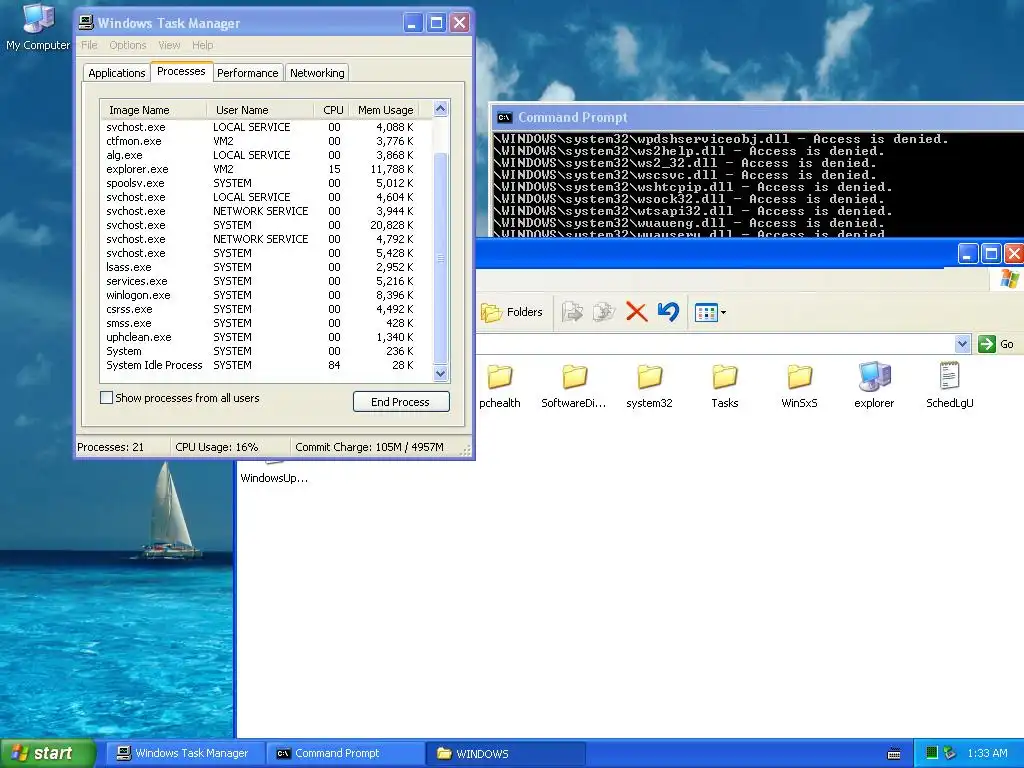Select the SoftwareDi... folder icon
The height and width of the screenshot is (768, 1024).
point(574,387)
